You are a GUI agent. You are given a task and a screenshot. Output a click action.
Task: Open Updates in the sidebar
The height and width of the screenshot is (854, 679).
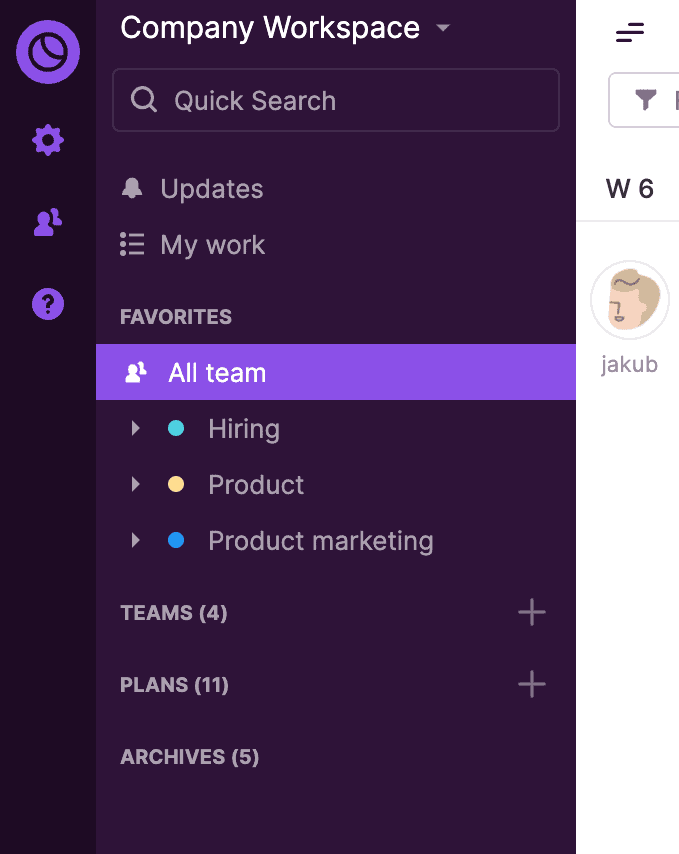pyautogui.click(x=211, y=189)
